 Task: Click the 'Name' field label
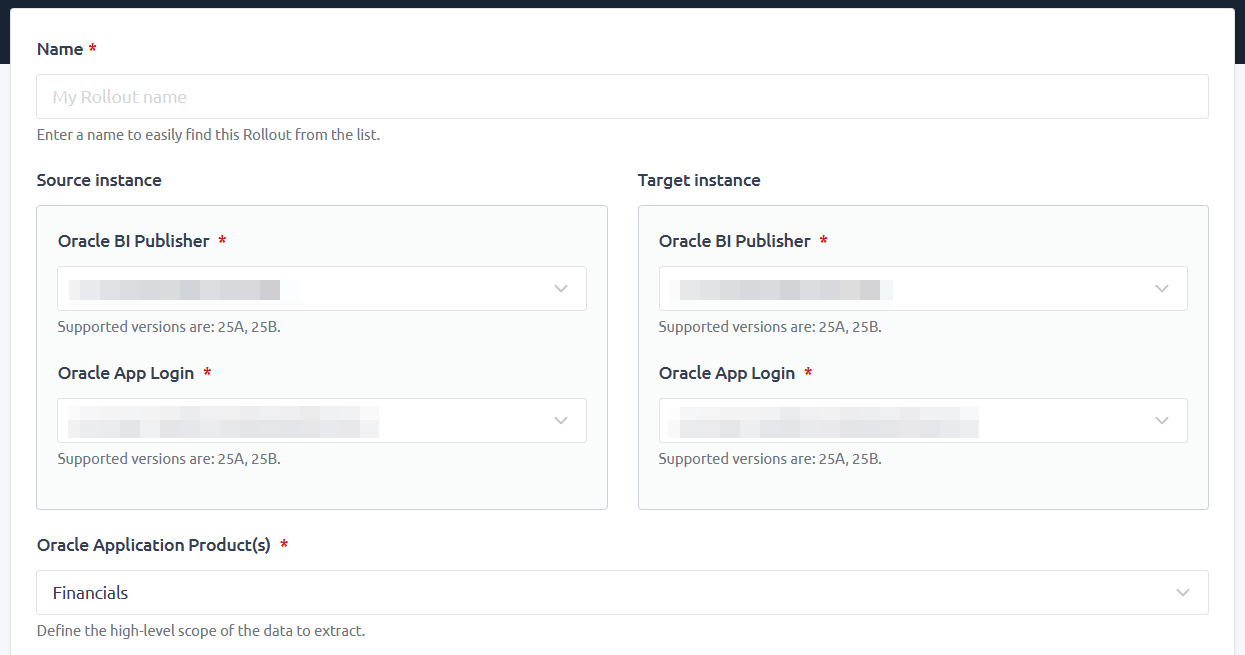60,49
